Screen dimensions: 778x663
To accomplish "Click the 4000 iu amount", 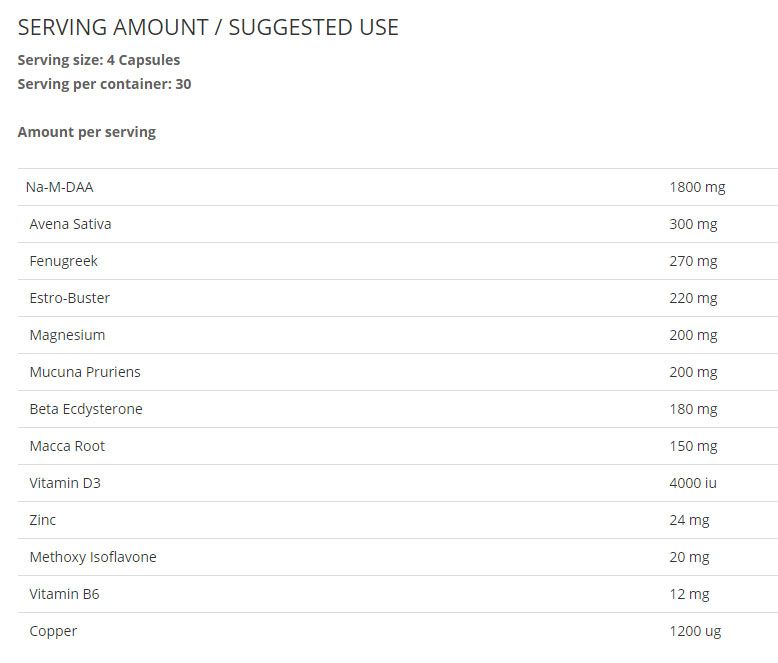I will [693, 483].
